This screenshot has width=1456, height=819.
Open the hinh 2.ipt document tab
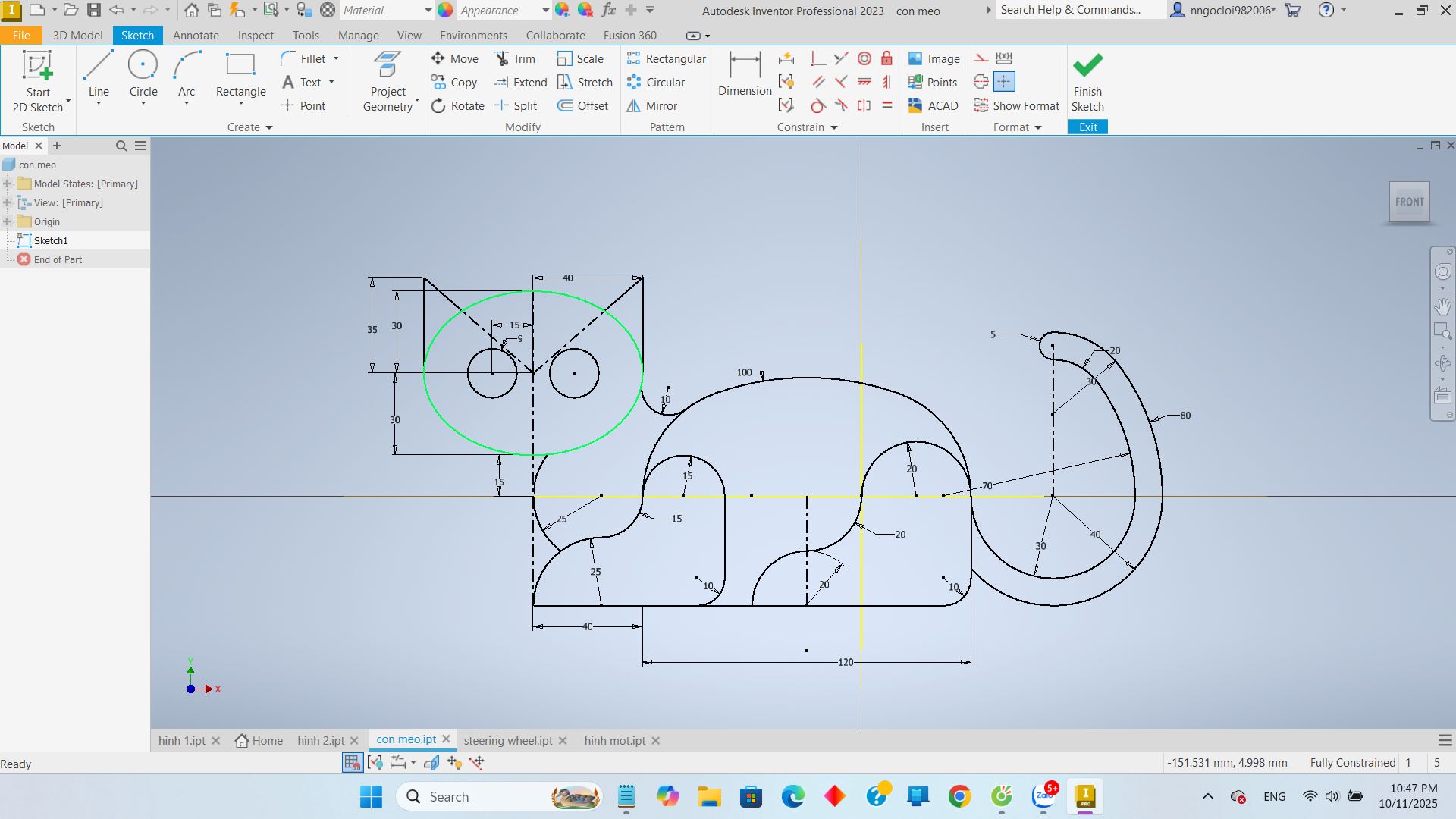pos(320,741)
